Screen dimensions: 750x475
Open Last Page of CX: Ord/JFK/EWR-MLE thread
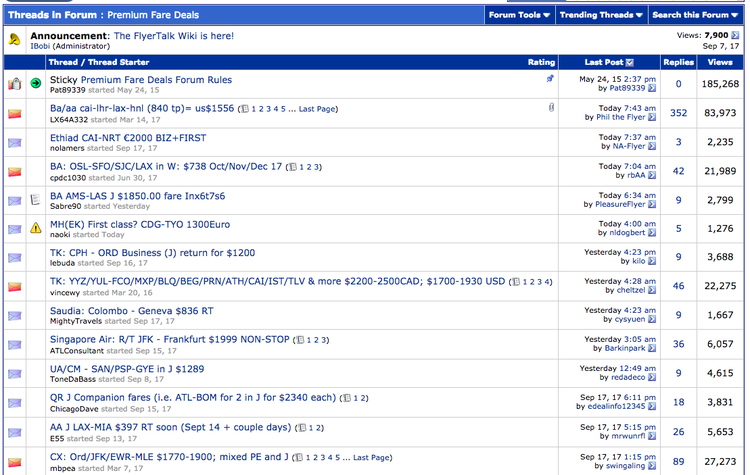[371, 457]
